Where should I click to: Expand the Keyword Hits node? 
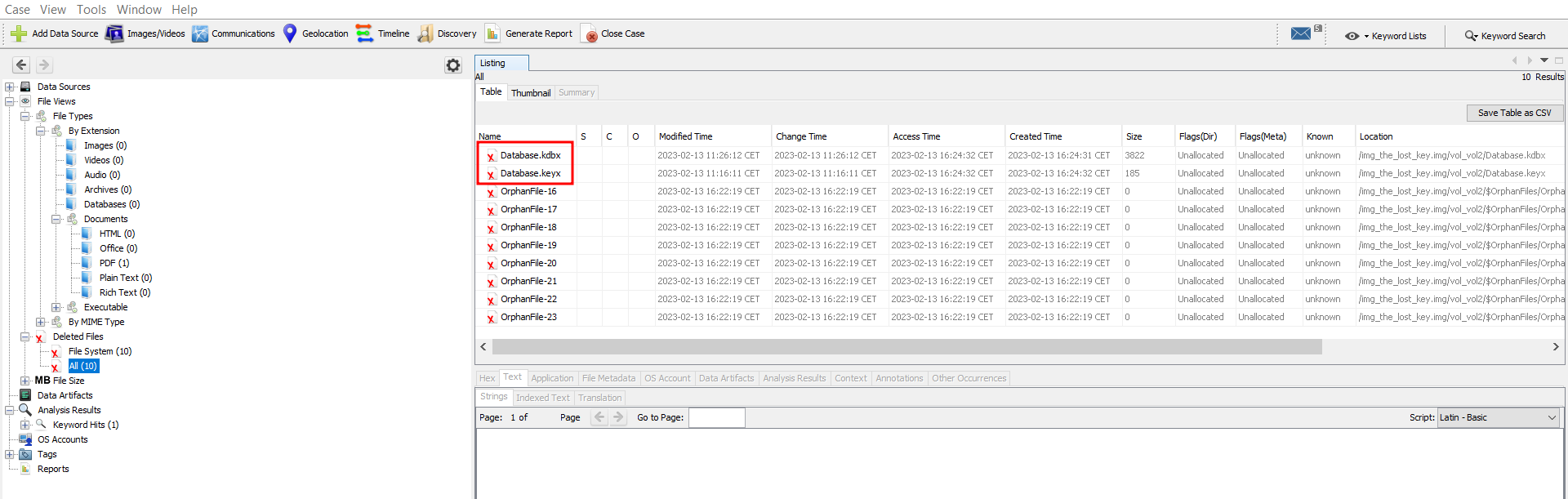(x=25, y=425)
